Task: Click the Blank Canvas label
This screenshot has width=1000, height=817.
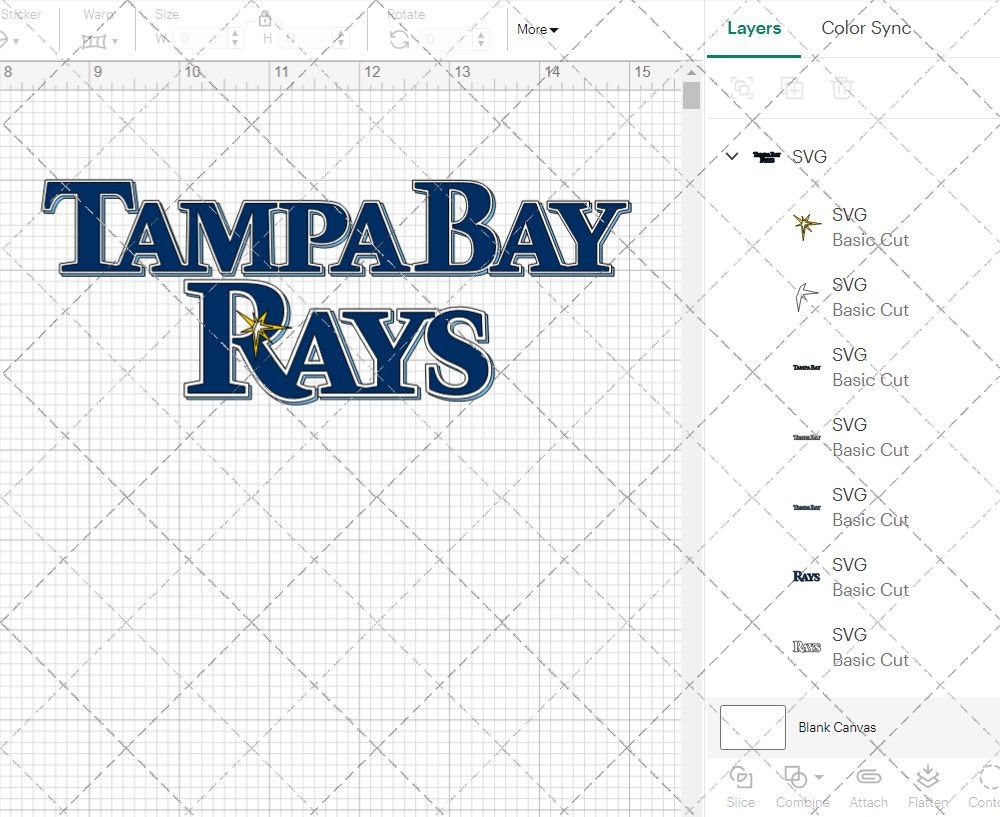Action: click(x=837, y=727)
